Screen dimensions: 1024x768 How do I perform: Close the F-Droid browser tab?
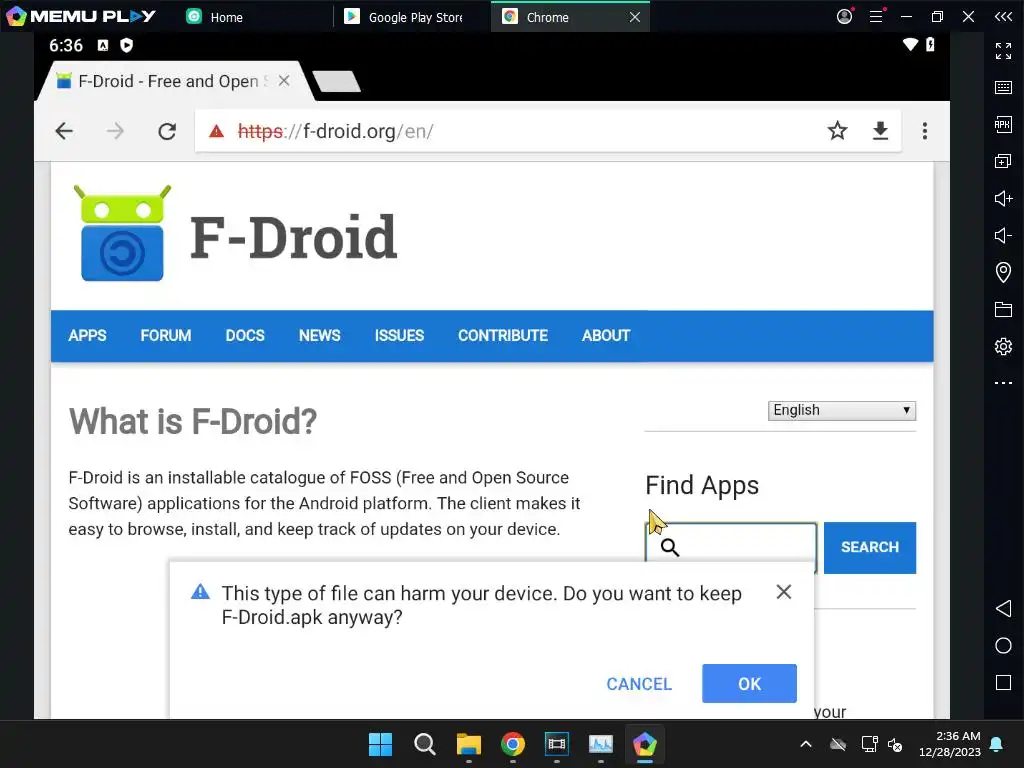point(283,81)
